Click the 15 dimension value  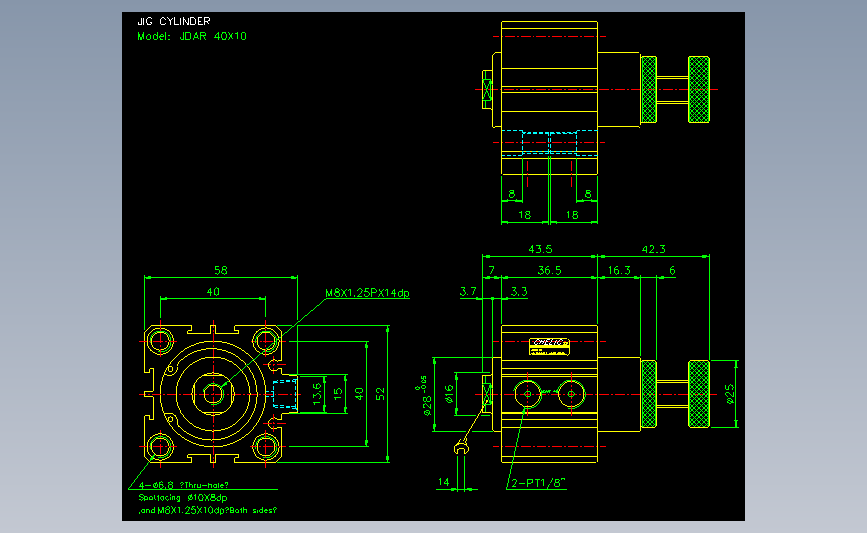338,394
